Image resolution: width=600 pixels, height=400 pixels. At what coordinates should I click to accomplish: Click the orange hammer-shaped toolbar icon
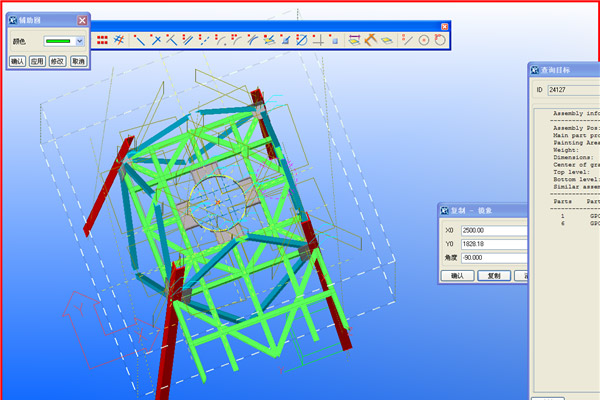tap(369, 40)
